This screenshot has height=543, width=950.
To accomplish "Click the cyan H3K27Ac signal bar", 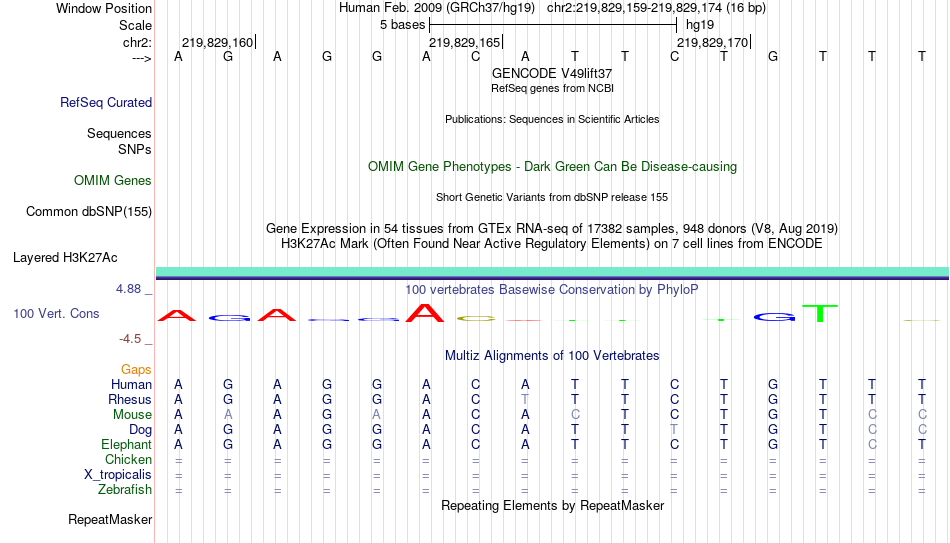I will tap(552, 272).
